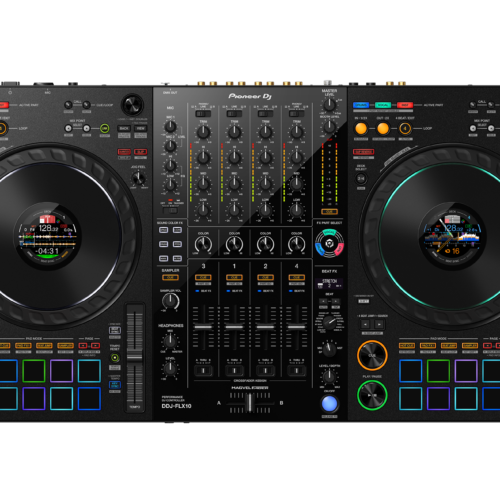The width and height of the screenshot is (500, 500).
Task: Select the teal VOCAL active part button
Action: coord(383,105)
